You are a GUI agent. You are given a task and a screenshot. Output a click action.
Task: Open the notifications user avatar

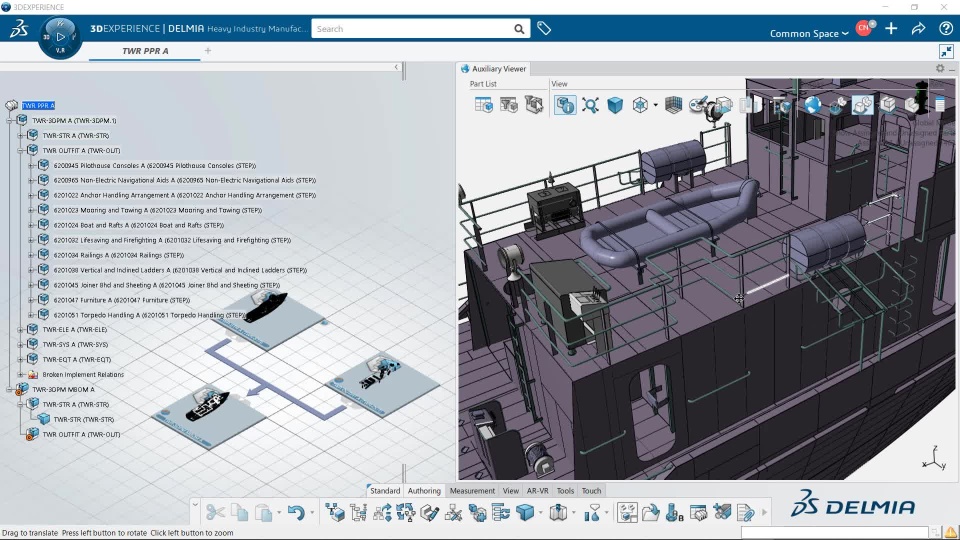(x=864, y=28)
